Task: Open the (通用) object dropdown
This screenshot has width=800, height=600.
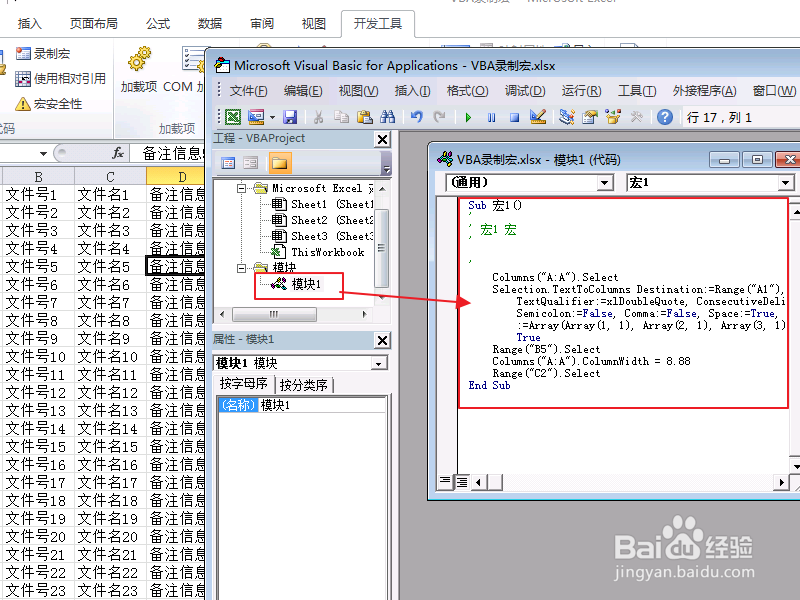Action: 605,183
